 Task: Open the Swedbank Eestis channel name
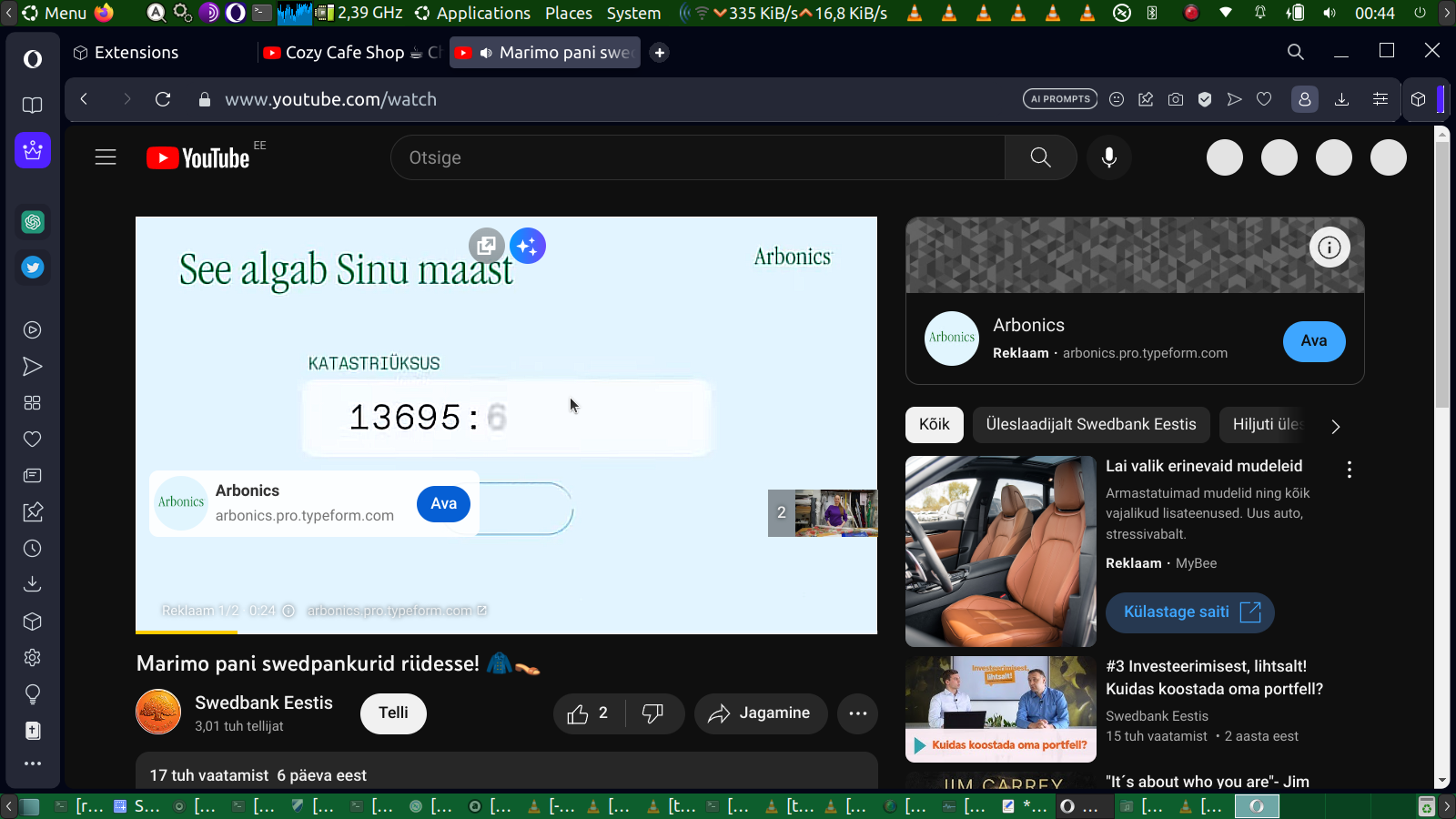point(264,703)
